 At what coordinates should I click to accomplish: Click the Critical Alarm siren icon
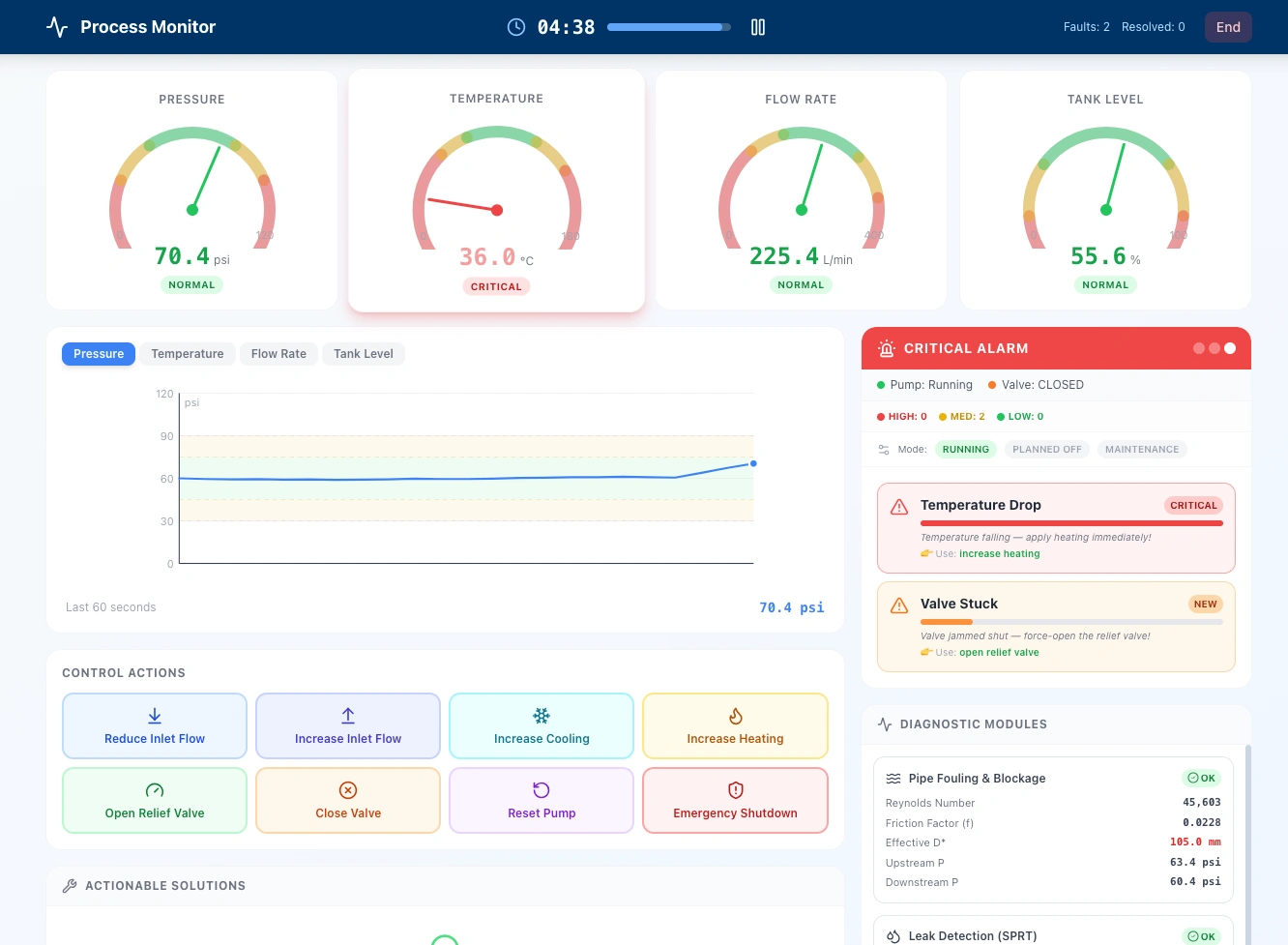(x=886, y=348)
